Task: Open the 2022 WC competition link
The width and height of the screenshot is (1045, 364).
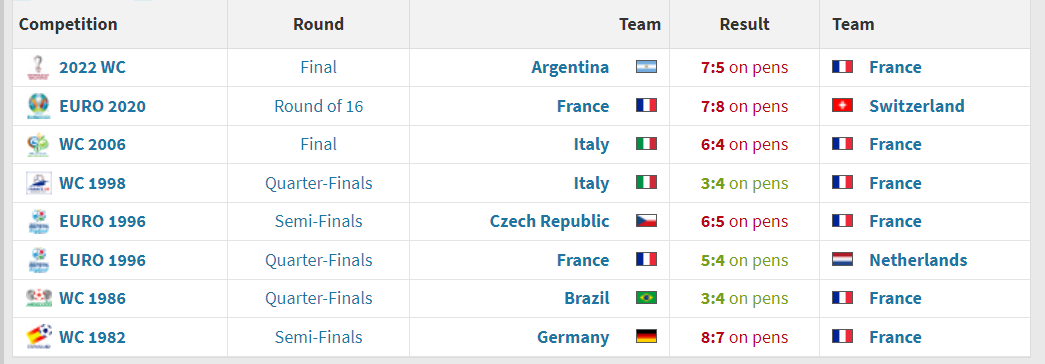Action: [92, 67]
